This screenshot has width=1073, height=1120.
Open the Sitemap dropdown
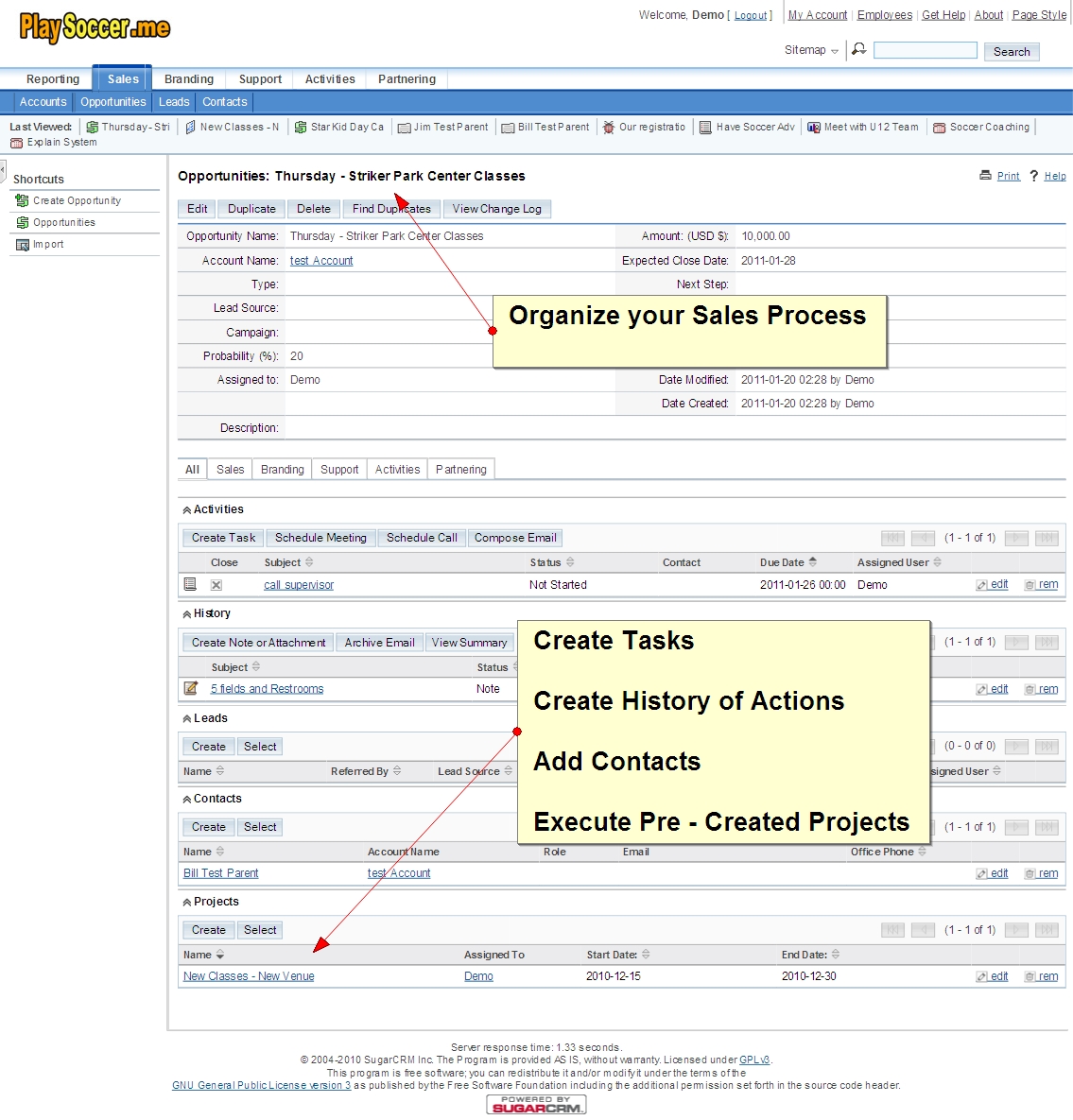(x=811, y=50)
